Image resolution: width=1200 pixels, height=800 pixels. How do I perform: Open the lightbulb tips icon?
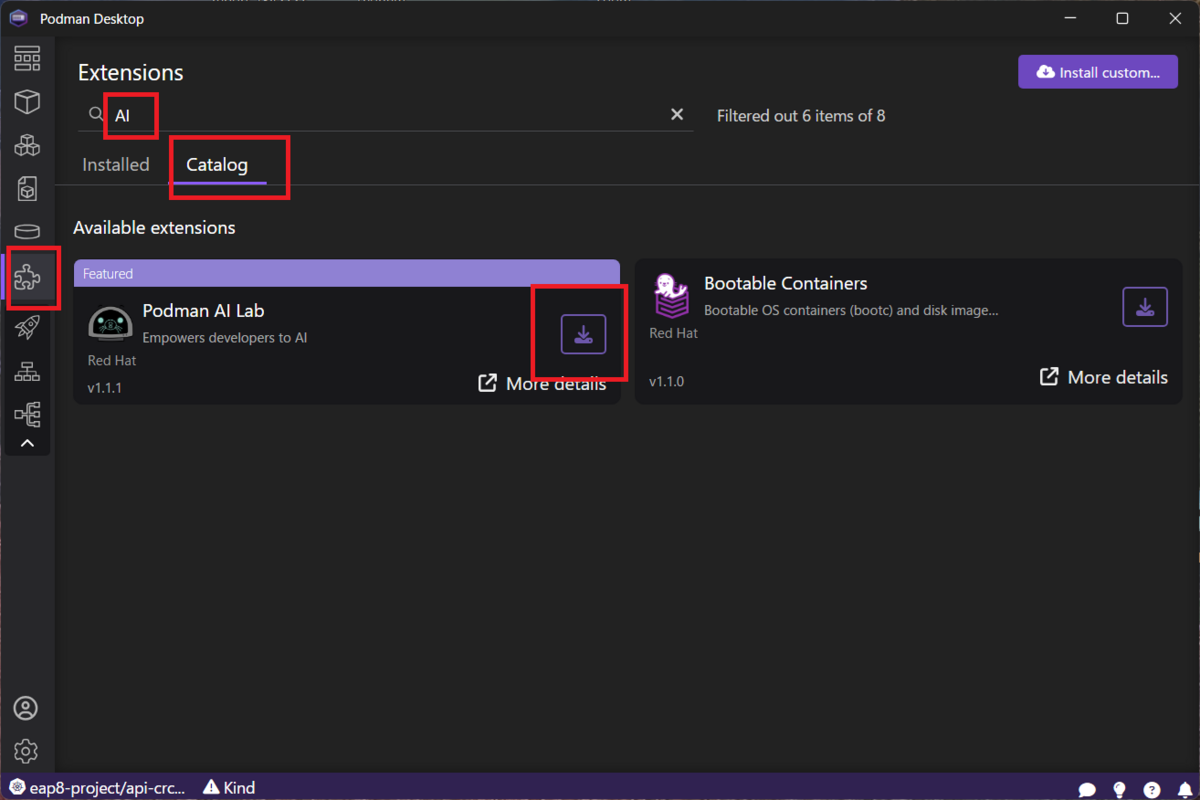tap(1120, 789)
